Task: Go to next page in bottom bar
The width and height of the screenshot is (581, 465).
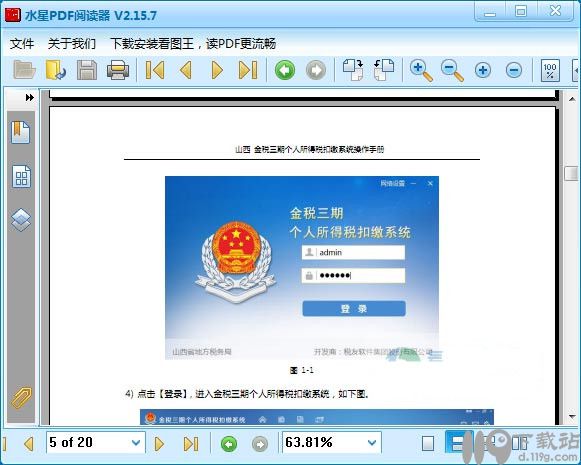Action: pos(159,444)
